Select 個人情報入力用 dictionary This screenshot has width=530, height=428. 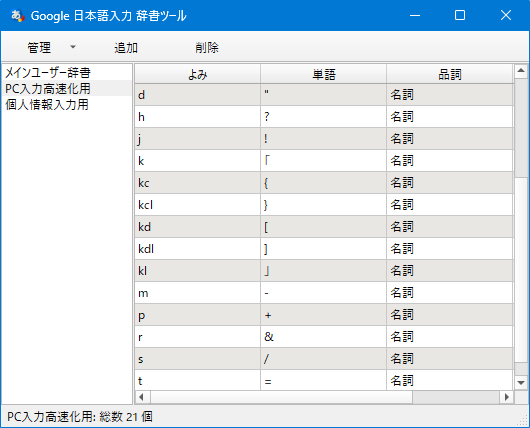pyautogui.click(x=47, y=104)
